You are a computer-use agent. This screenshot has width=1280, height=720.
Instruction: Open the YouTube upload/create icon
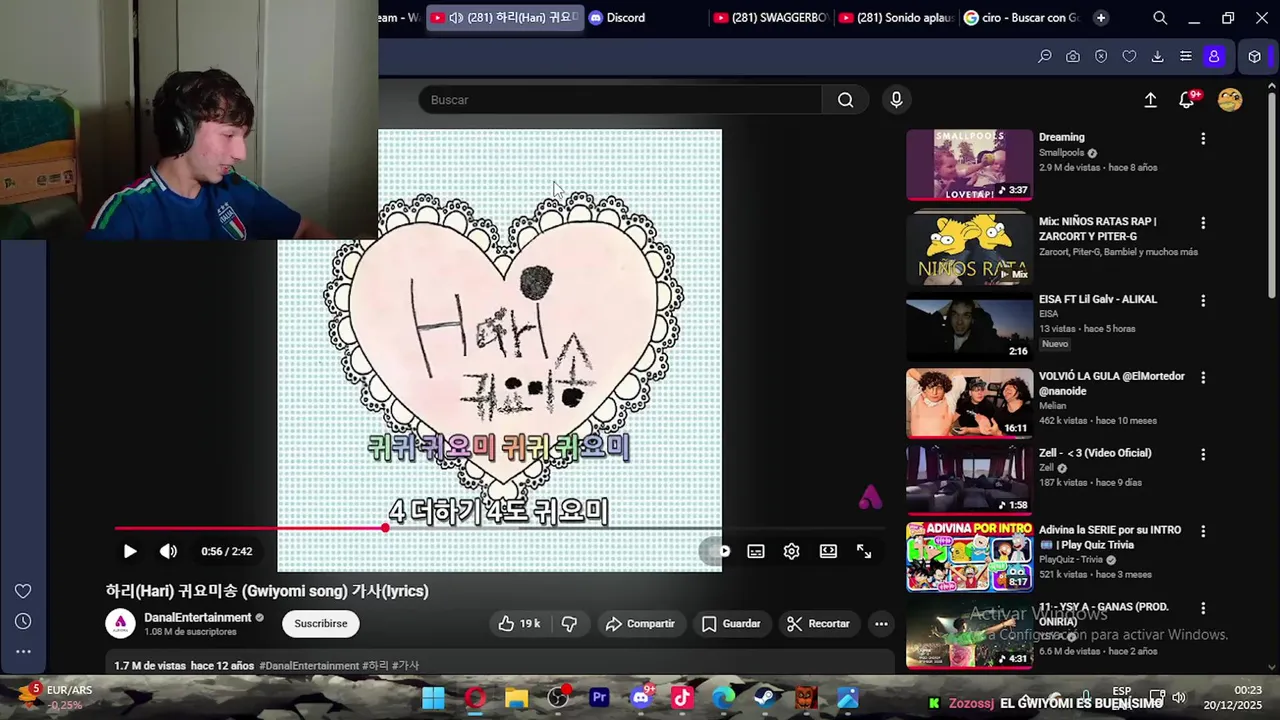click(x=1150, y=100)
